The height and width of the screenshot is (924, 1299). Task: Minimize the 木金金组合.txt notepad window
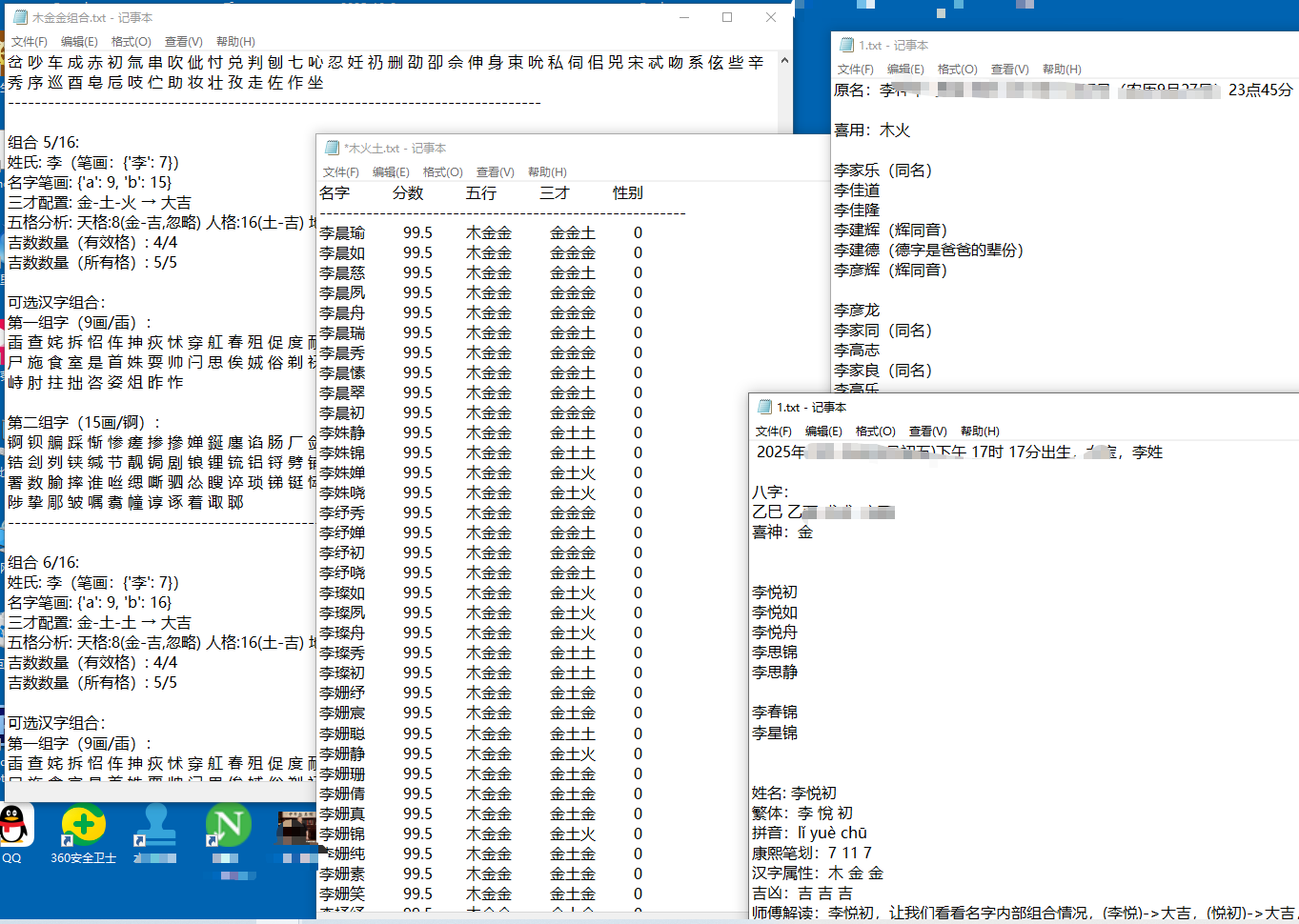point(684,17)
